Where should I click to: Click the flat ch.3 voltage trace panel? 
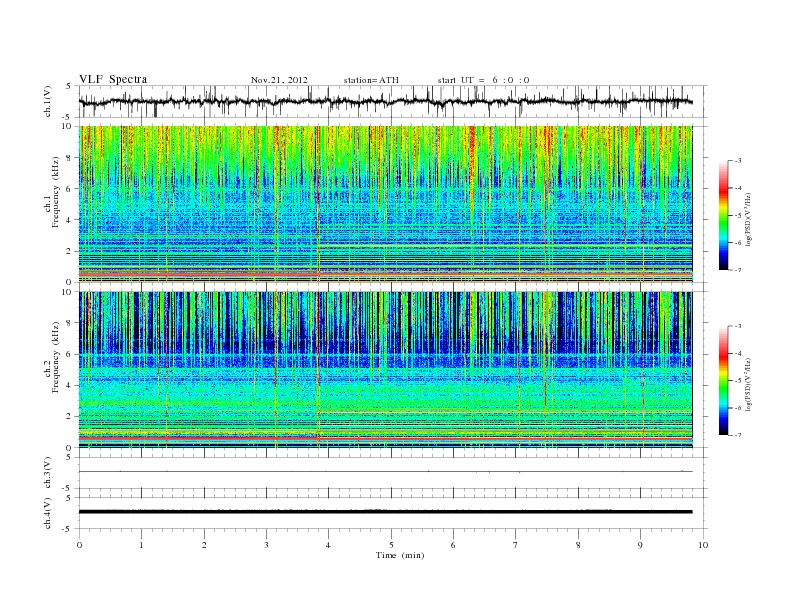[x=393, y=473]
